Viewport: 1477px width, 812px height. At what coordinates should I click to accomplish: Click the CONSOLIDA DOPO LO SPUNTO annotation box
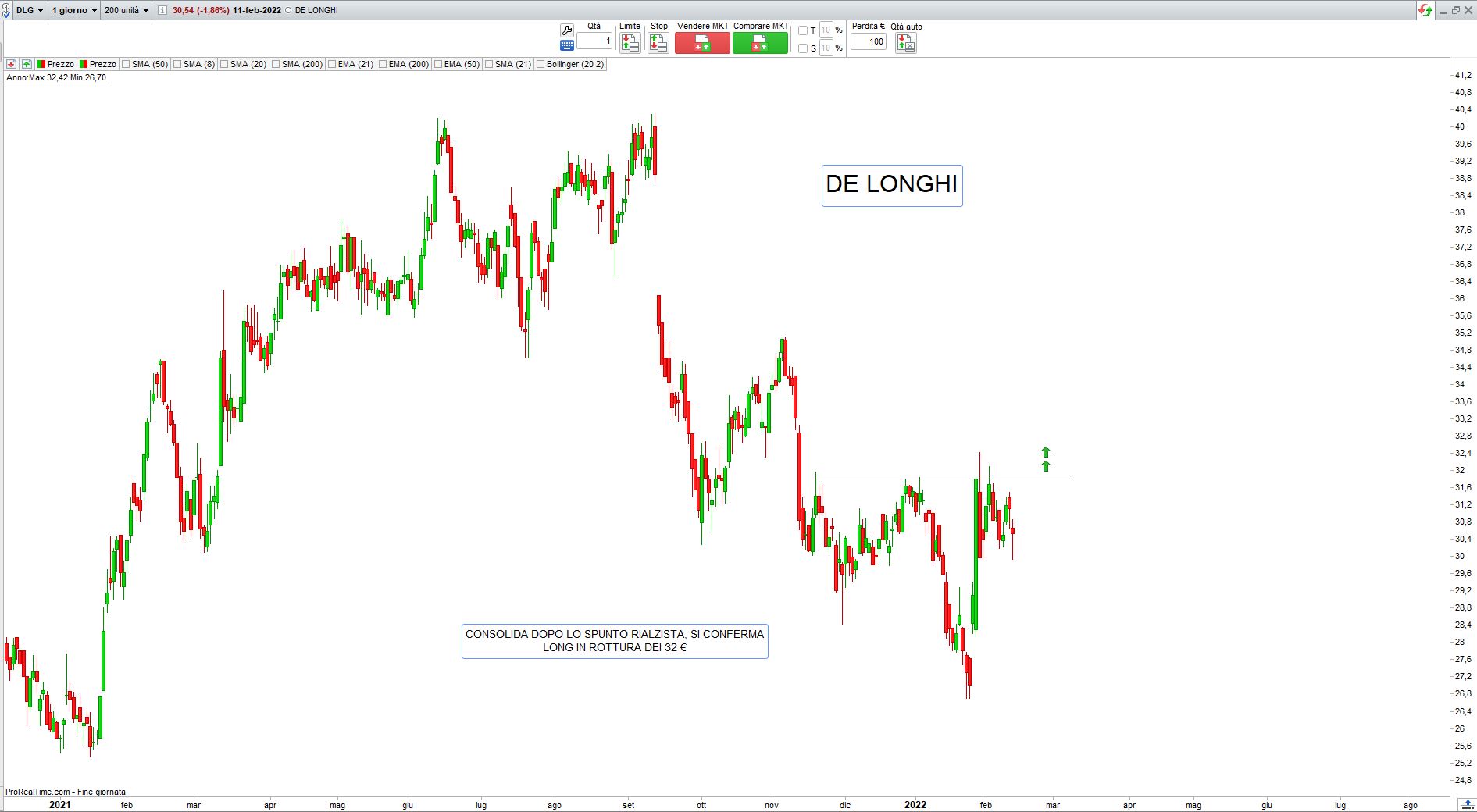click(x=615, y=641)
